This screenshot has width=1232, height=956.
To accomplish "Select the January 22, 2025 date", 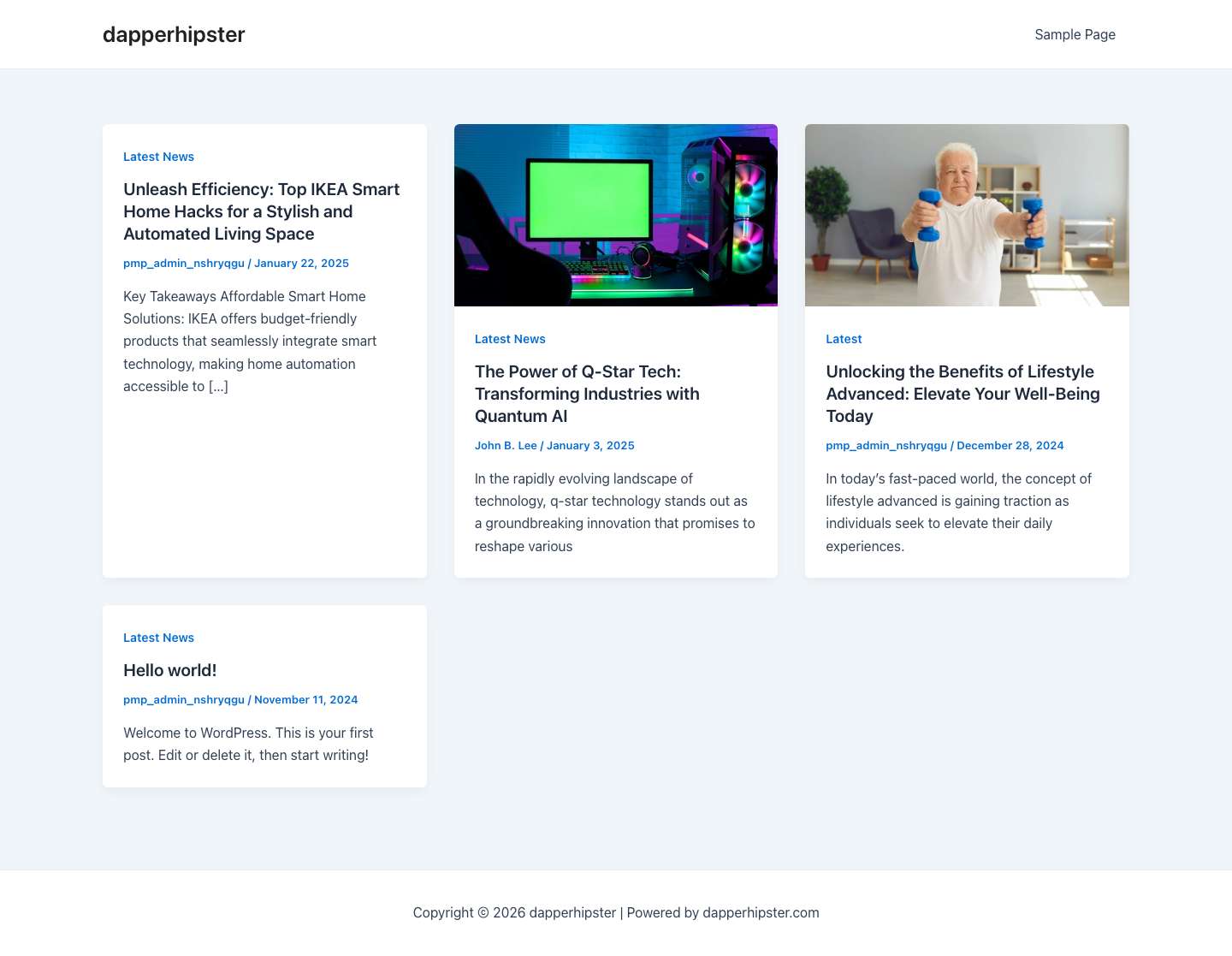I will coord(301,264).
